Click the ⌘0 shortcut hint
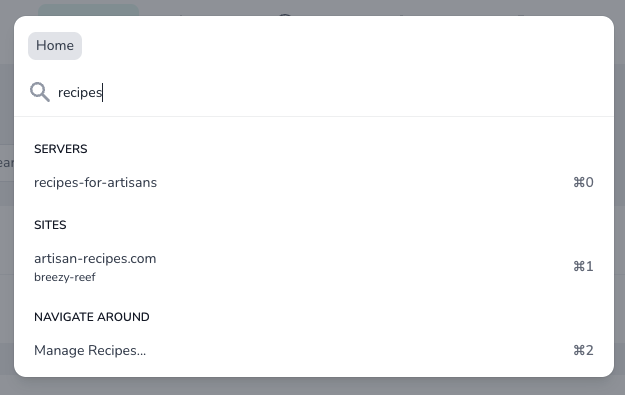Image resolution: width=625 pixels, height=395 pixels. point(583,183)
